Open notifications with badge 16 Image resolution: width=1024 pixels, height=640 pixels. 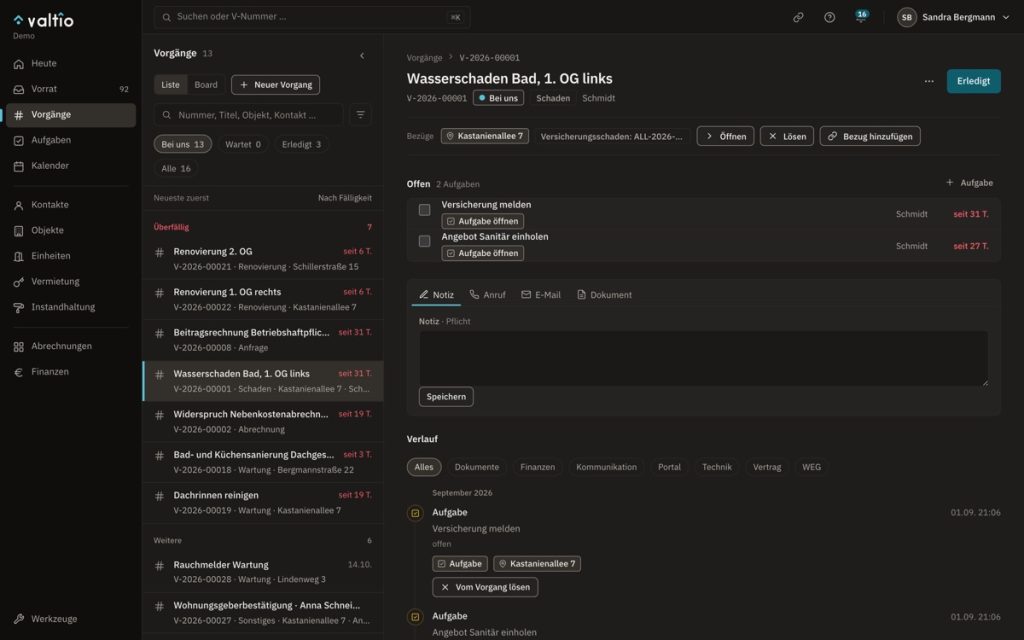coord(861,16)
